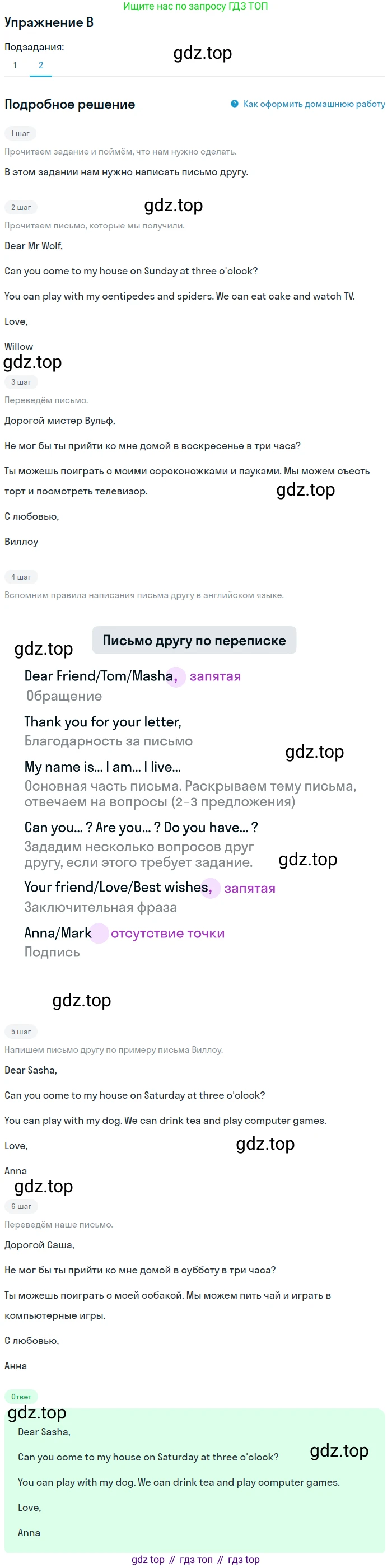The image size is (392, 1568).
Task: Click the 'Подробное решение' heading
Action: click(x=69, y=104)
